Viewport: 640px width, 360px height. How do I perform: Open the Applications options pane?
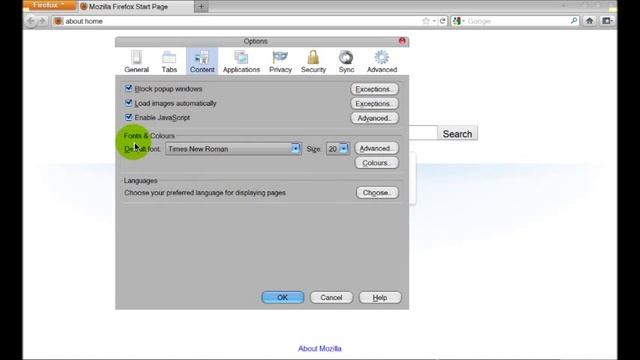[241, 62]
